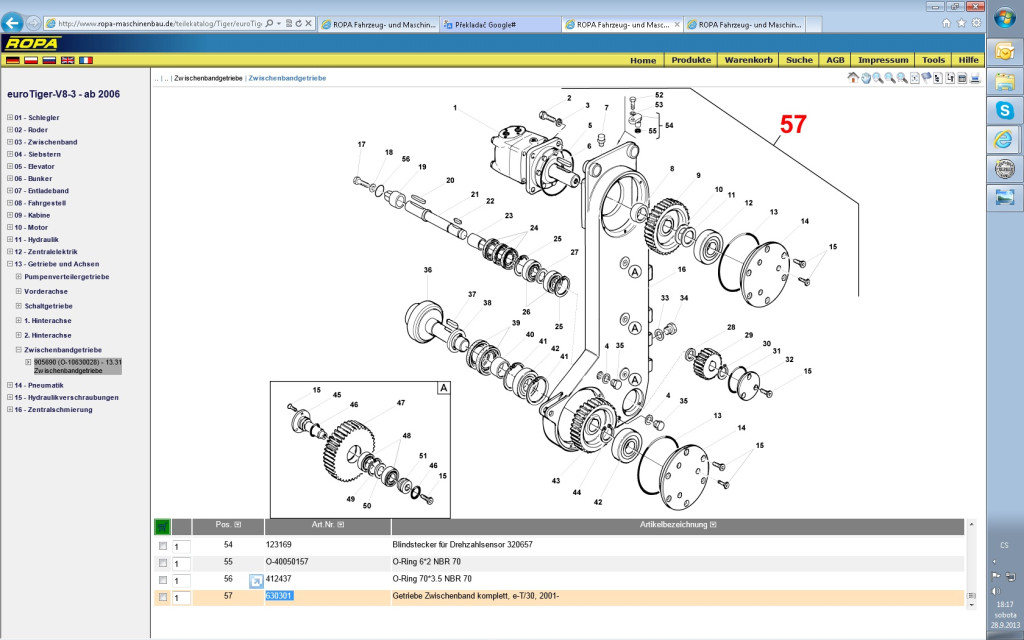
Task: Expand 03 - Zwischenband tree node
Action: coord(10,142)
